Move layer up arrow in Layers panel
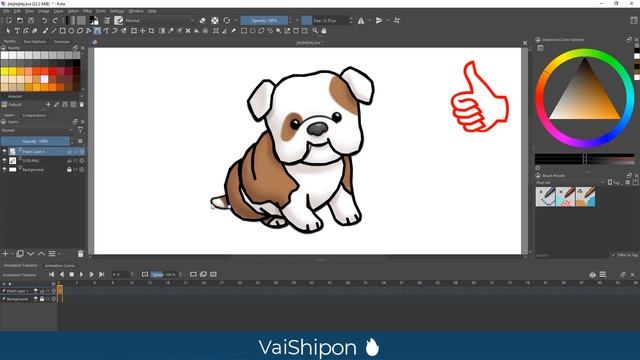The image size is (640, 360). tap(41, 253)
